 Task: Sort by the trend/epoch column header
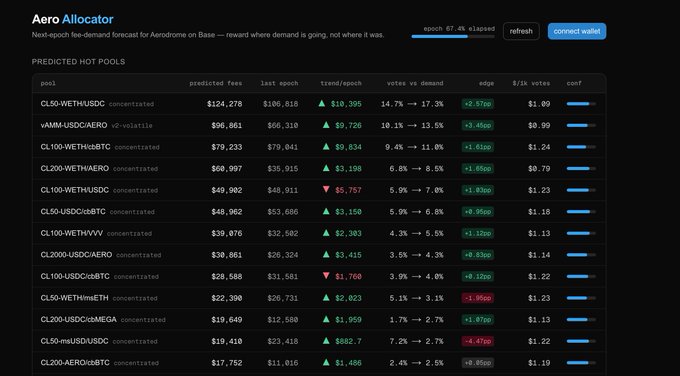tap(341, 83)
